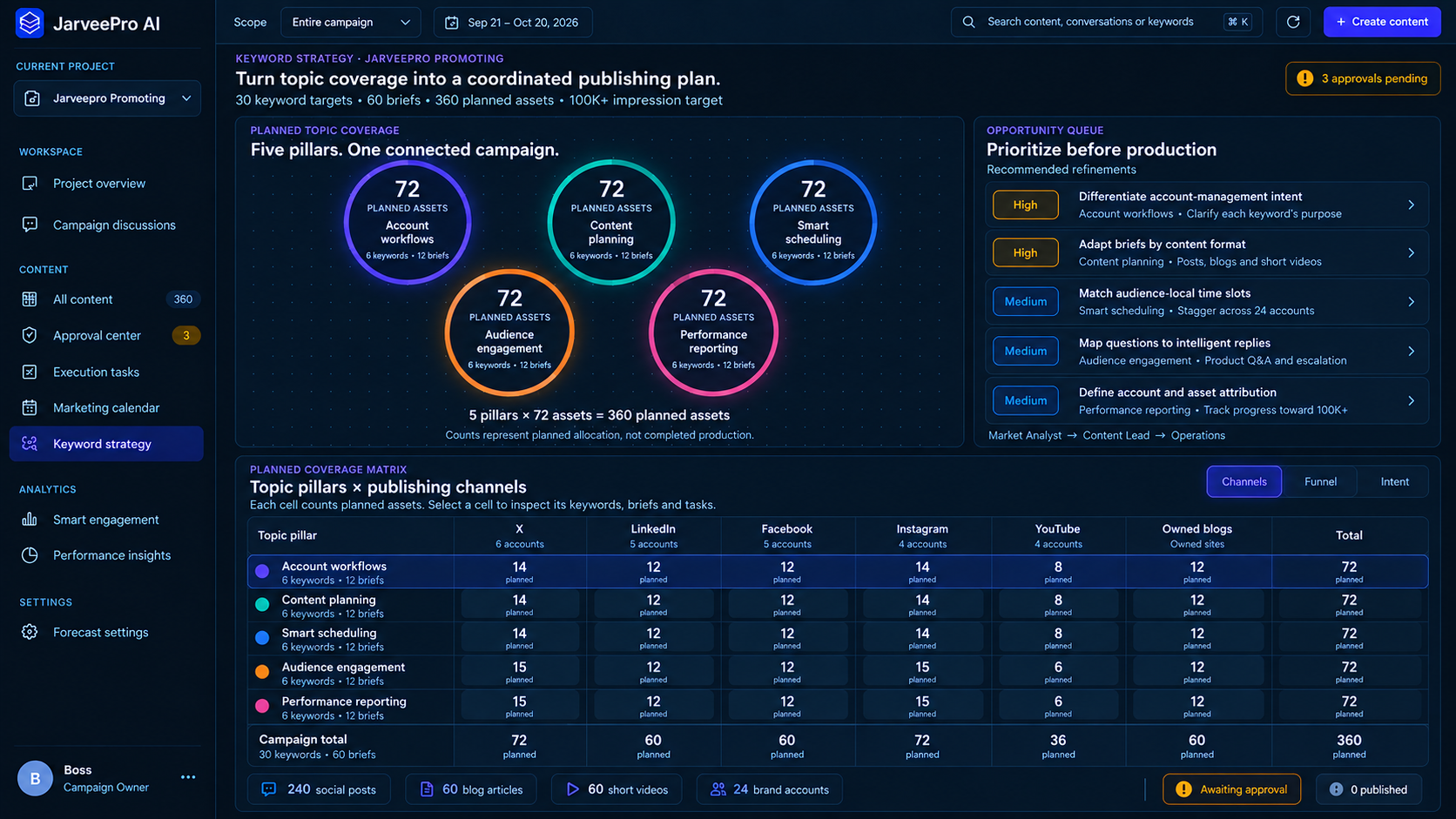Switch to the Channels matrix view

[1244, 481]
